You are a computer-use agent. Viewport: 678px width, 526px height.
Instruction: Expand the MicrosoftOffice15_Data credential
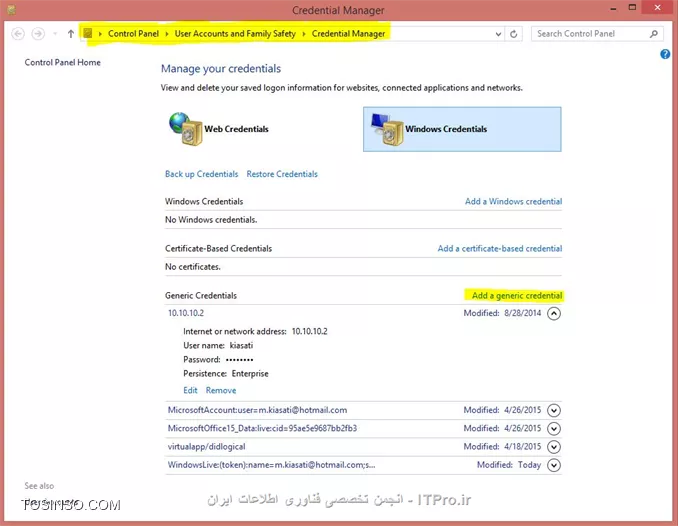pyautogui.click(x=554, y=428)
